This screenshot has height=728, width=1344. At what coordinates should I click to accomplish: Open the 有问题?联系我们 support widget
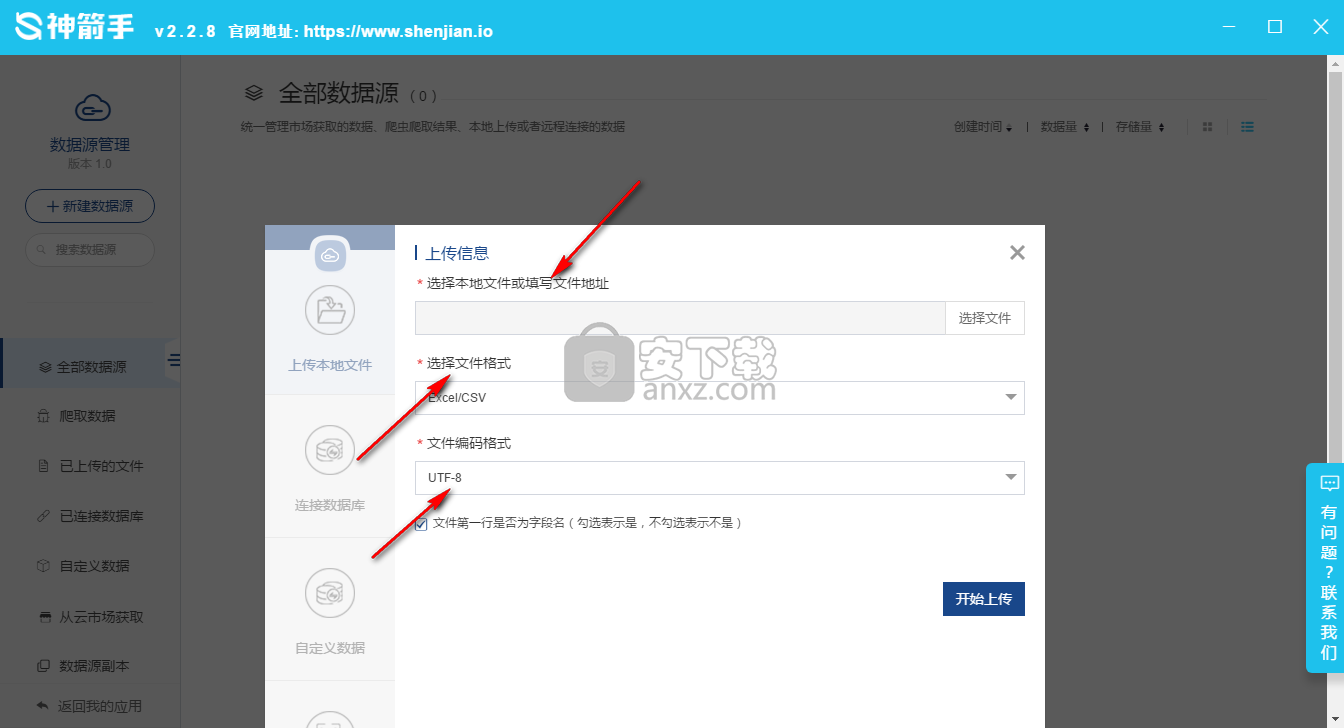[x=1324, y=568]
